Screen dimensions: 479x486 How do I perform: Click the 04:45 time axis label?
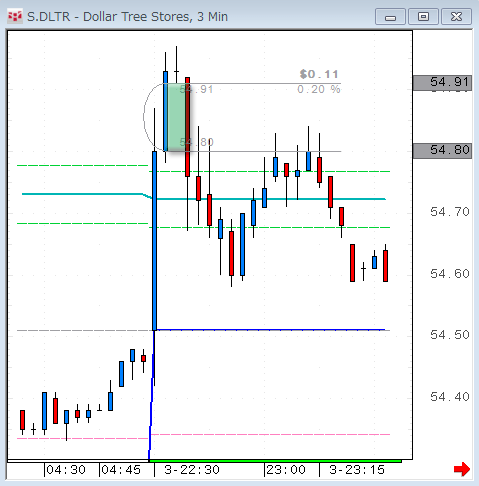point(121,470)
